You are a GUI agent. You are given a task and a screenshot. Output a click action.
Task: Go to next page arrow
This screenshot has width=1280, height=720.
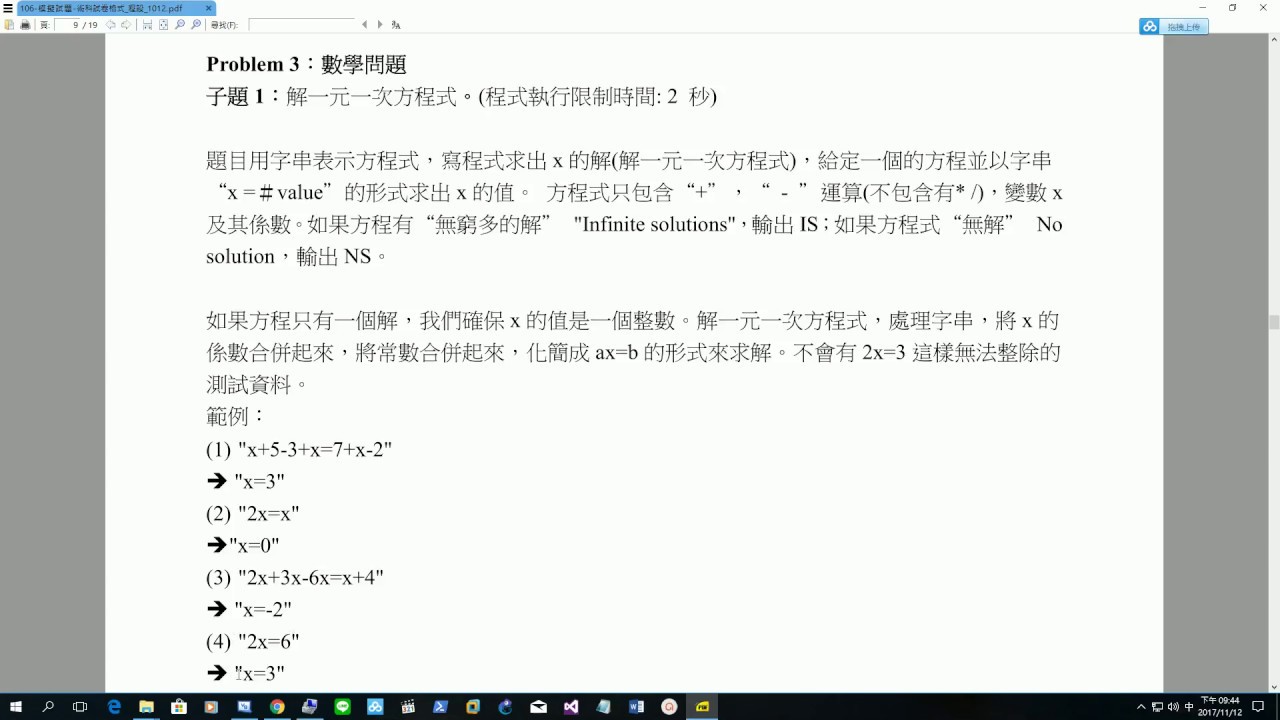click(126, 25)
